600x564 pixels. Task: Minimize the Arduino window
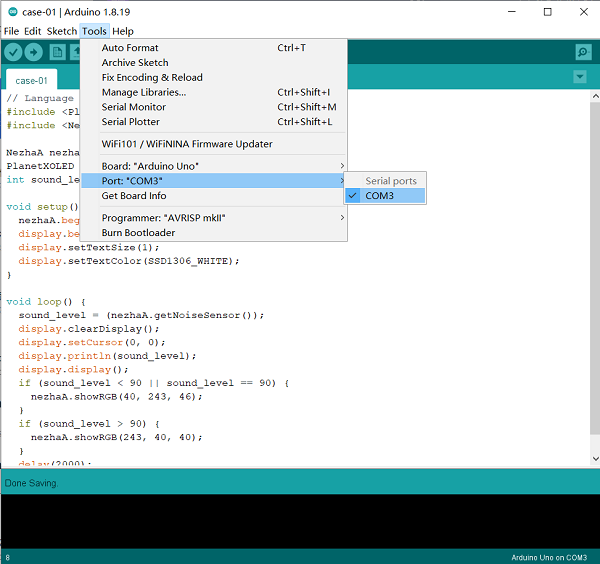[512, 12]
